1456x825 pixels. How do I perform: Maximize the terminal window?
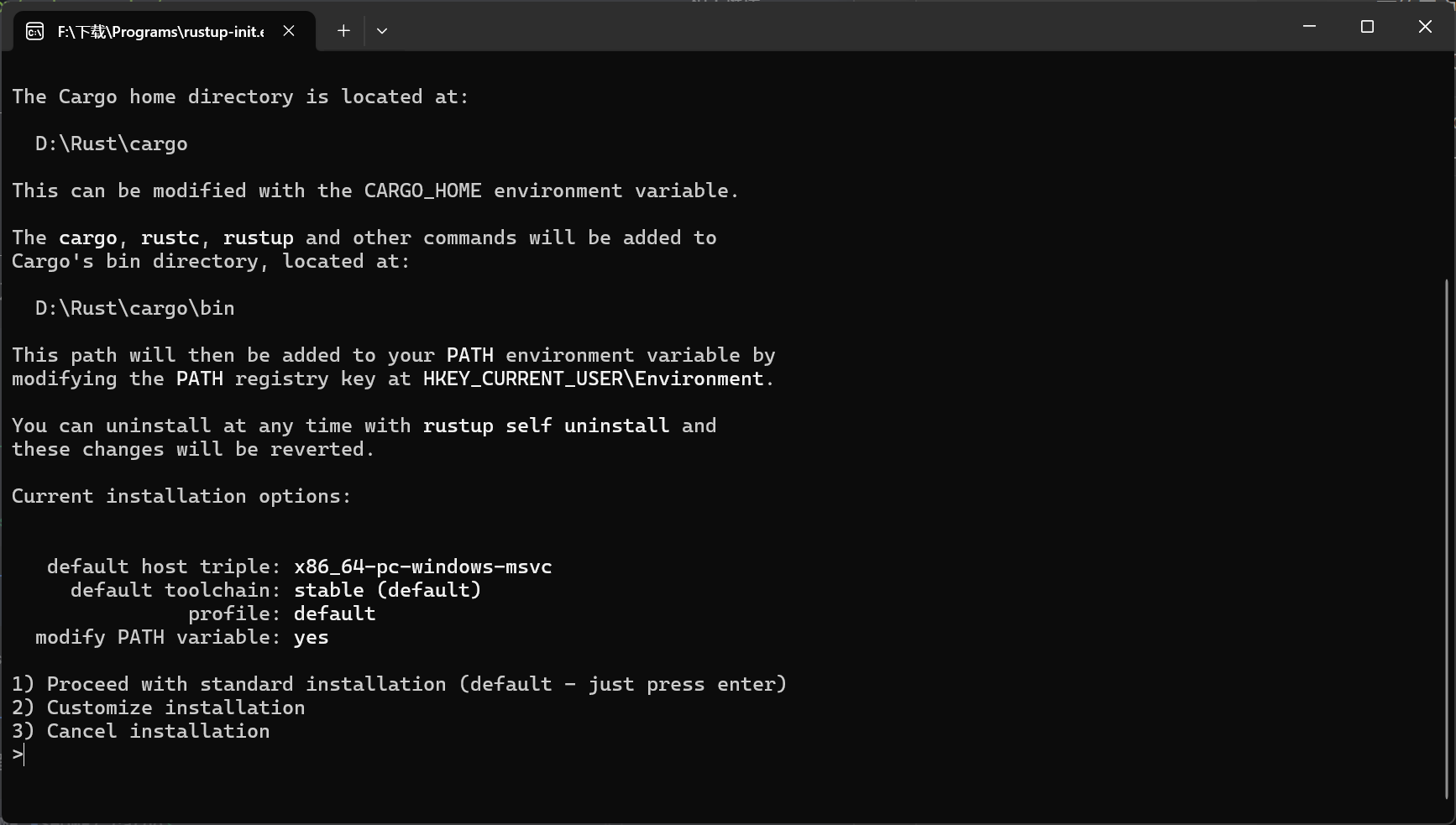coord(1367,27)
